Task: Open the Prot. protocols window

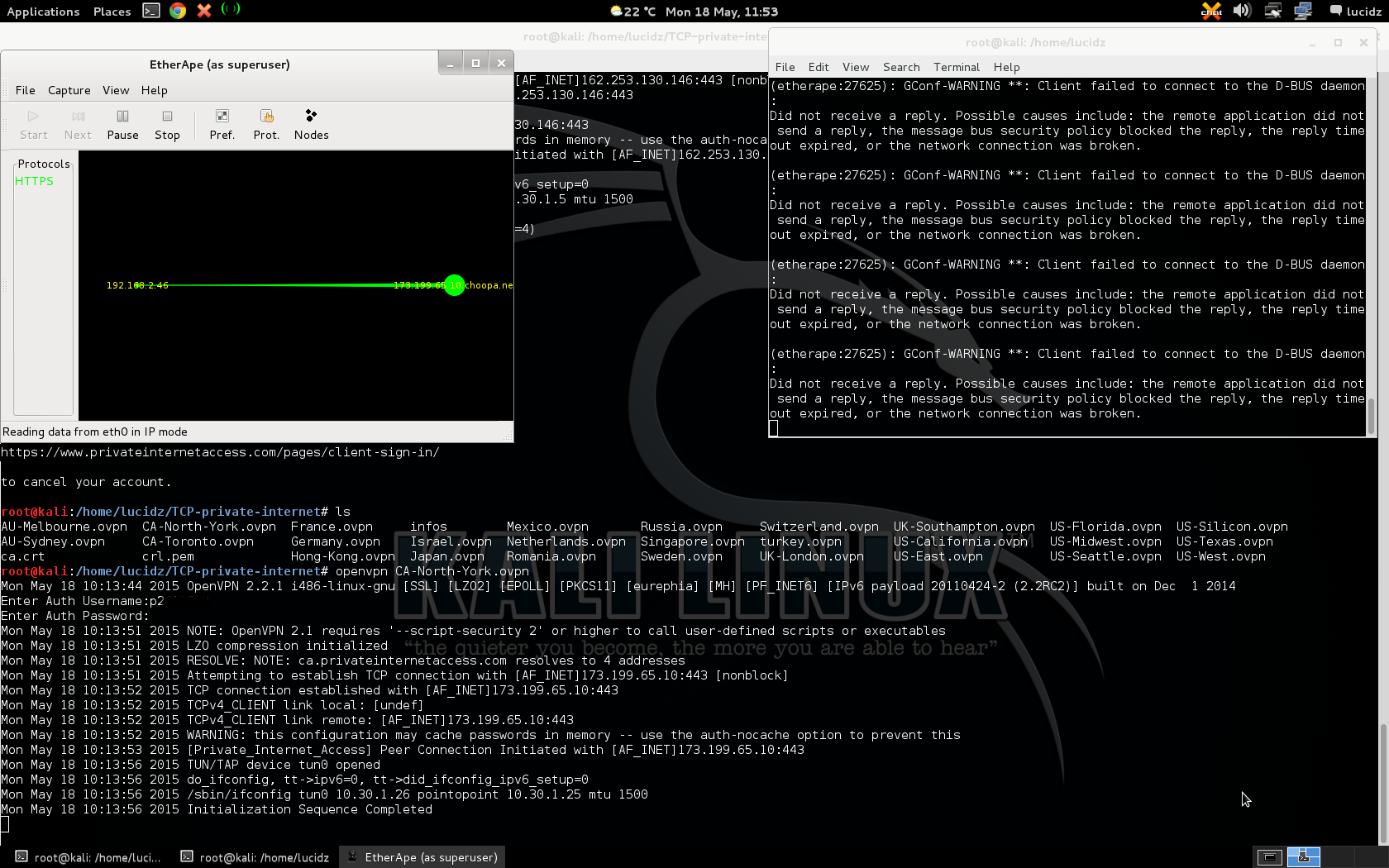Action: pyautogui.click(x=266, y=125)
